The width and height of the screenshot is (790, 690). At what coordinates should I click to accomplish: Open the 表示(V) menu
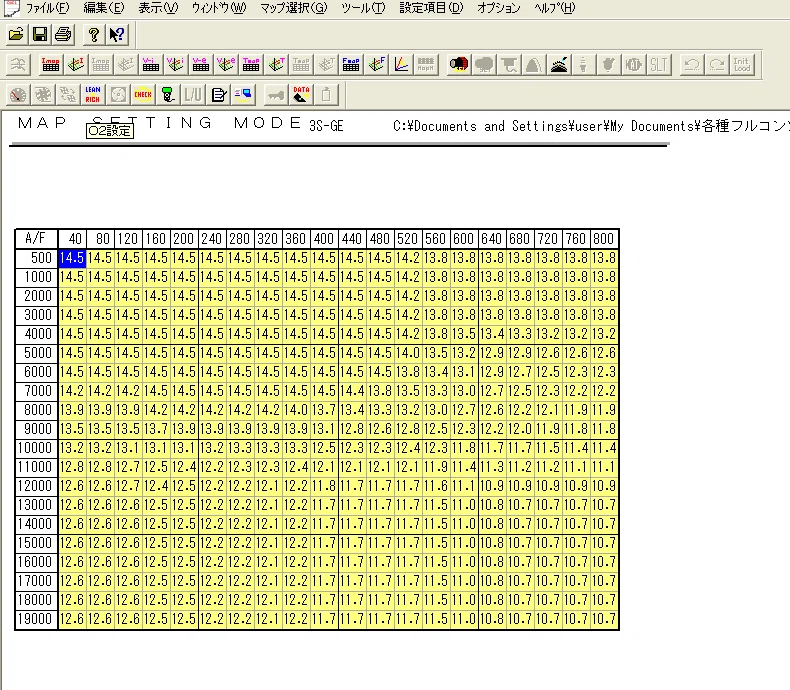click(158, 8)
